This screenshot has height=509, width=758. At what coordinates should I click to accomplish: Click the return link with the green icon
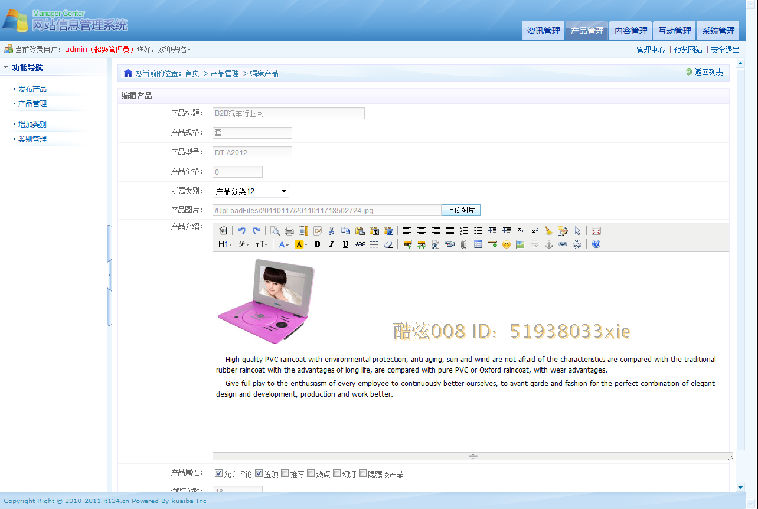[705, 72]
